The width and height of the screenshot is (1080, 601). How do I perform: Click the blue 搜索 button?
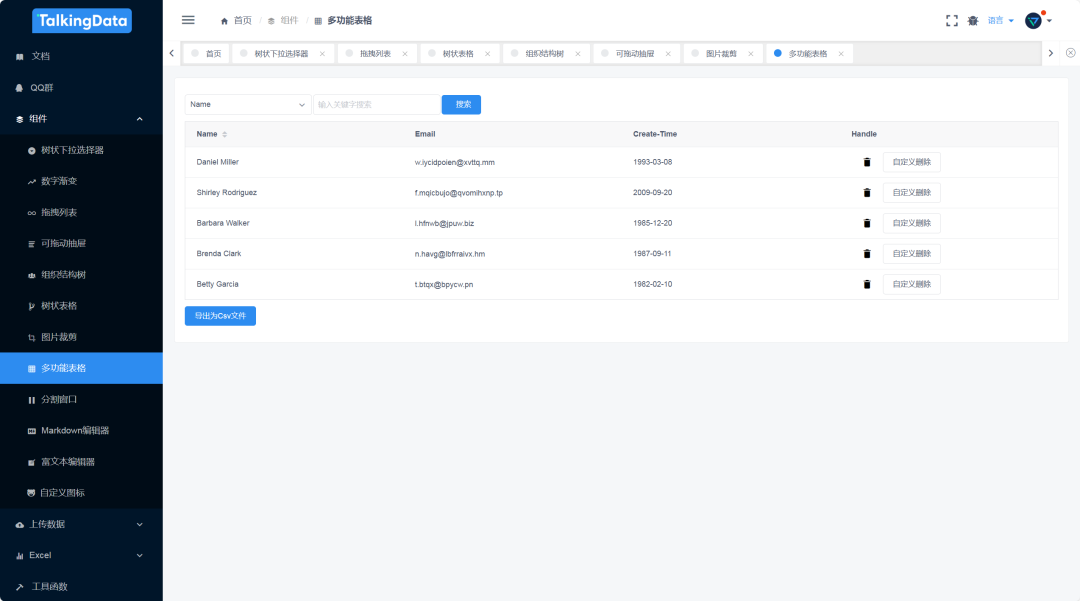point(461,105)
